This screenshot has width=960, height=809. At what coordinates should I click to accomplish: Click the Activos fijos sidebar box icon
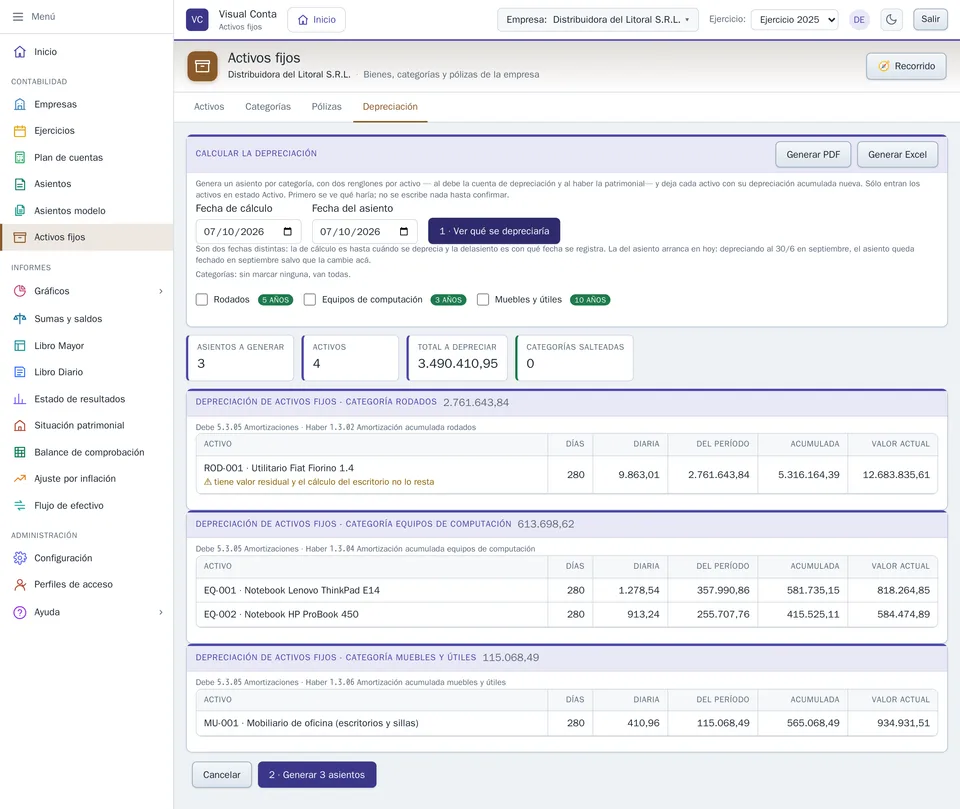click(x=20, y=237)
